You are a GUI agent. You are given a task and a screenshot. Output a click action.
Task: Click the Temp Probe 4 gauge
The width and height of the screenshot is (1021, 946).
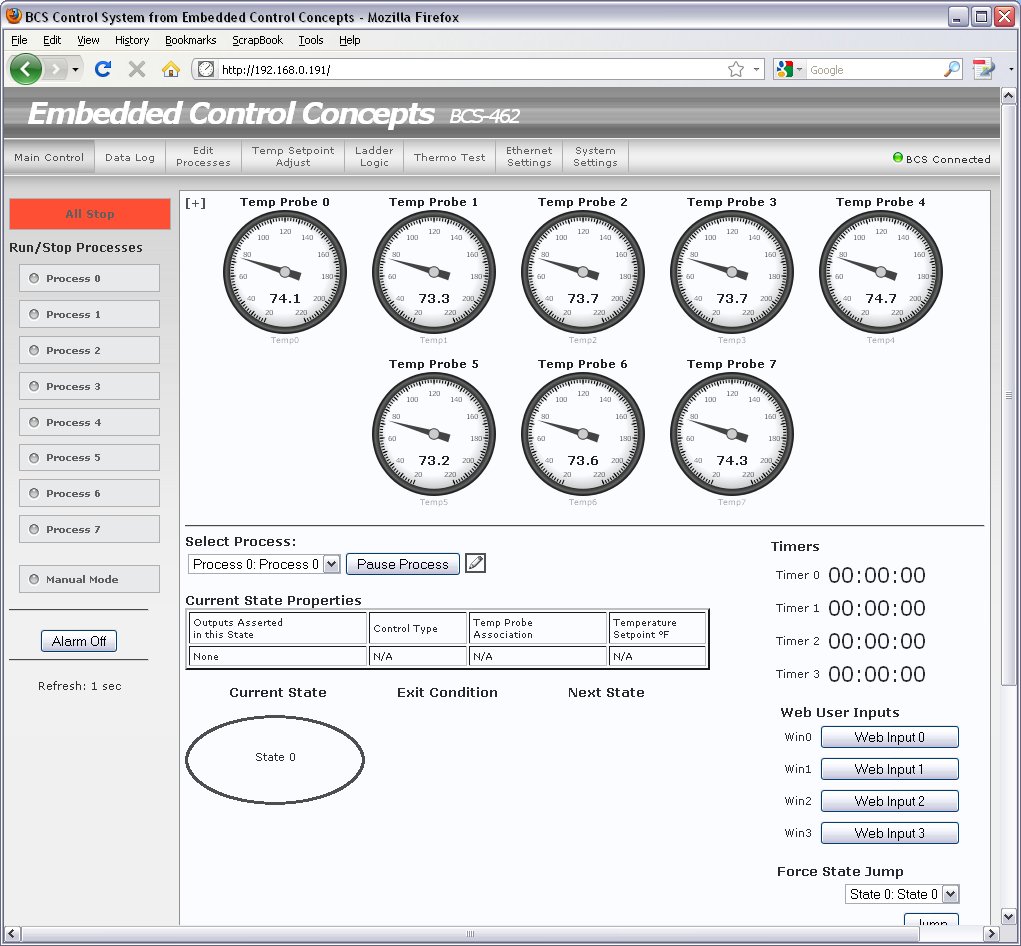[x=881, y=272]
